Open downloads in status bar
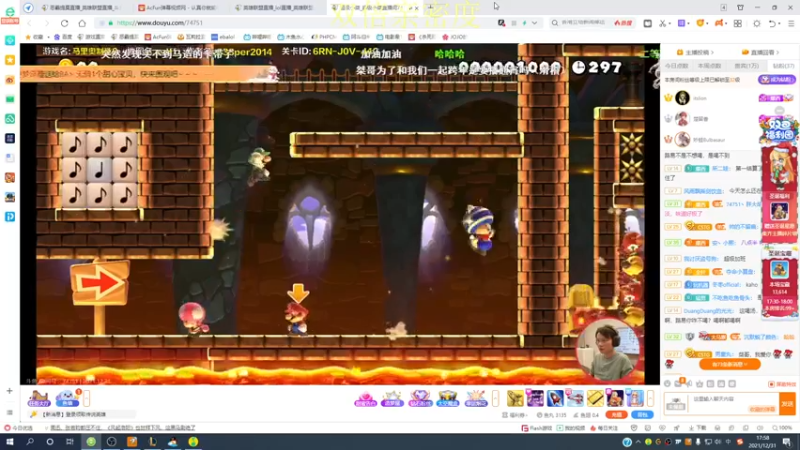Image resolution: width=800 pixels, height=450 pixels. point(697,428)
